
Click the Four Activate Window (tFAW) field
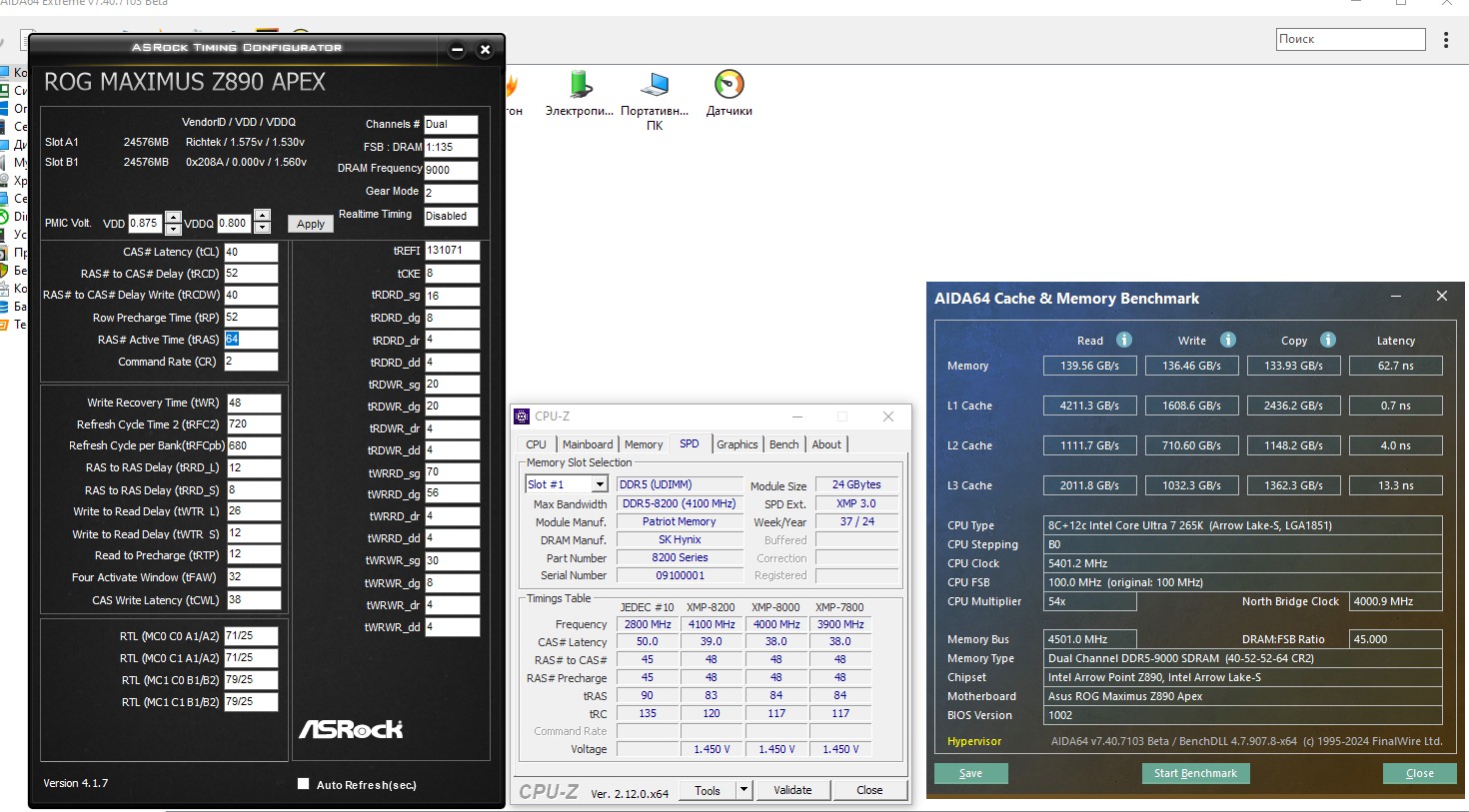[x=254, y=576]
